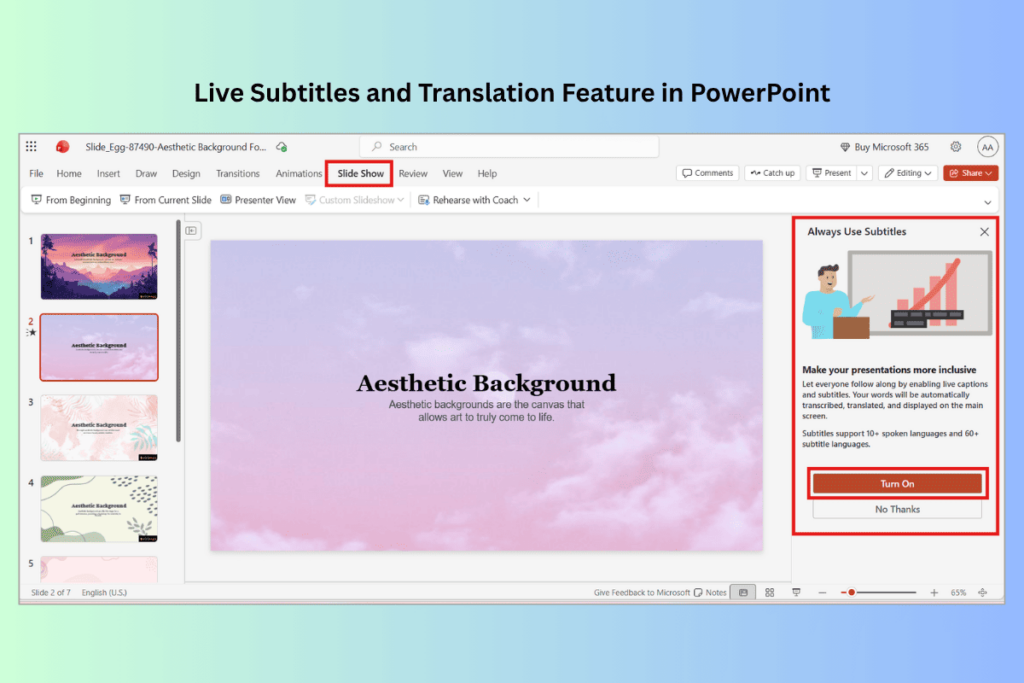The width and height of the screenshot is (1024, 683).
Task: Switch to Slide Sorter view icon
Action: tap(769, 592)
